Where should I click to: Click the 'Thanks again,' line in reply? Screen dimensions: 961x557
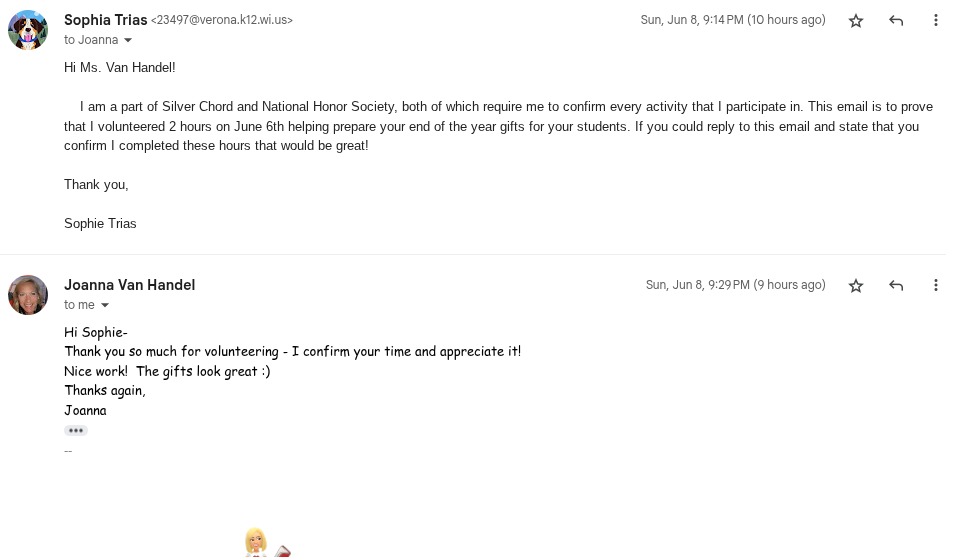(x=105, y=390)
